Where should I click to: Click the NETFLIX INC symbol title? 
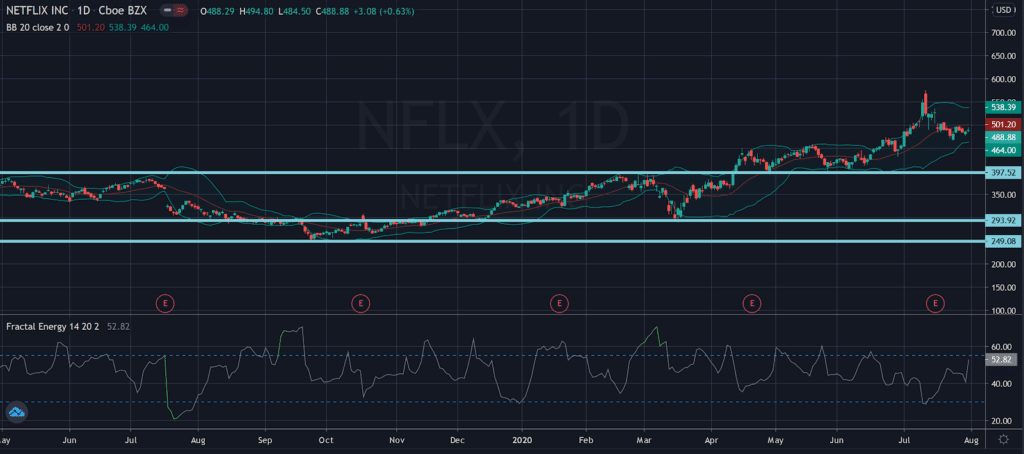click(36, 12)
